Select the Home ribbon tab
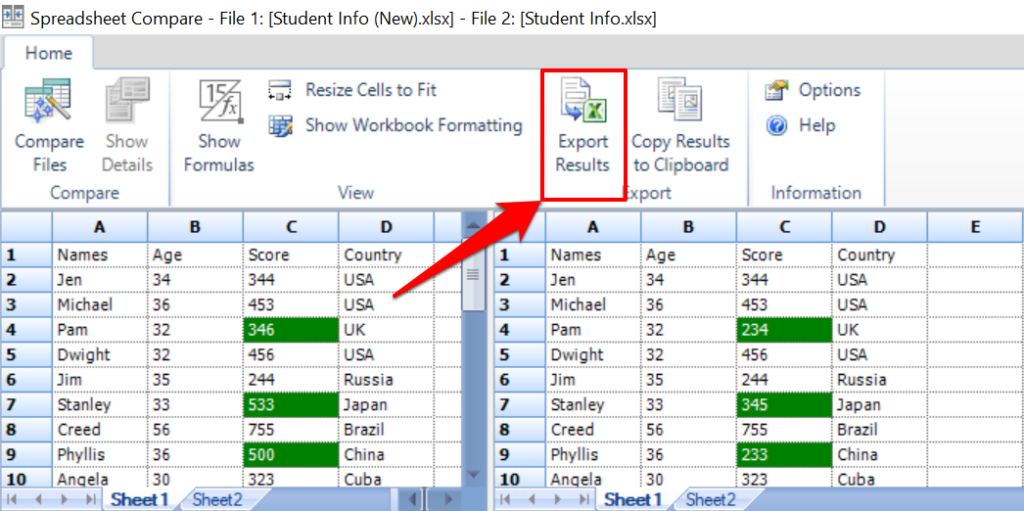The height and width of the screenshot is (511, 1024). [x=48, y=54]
